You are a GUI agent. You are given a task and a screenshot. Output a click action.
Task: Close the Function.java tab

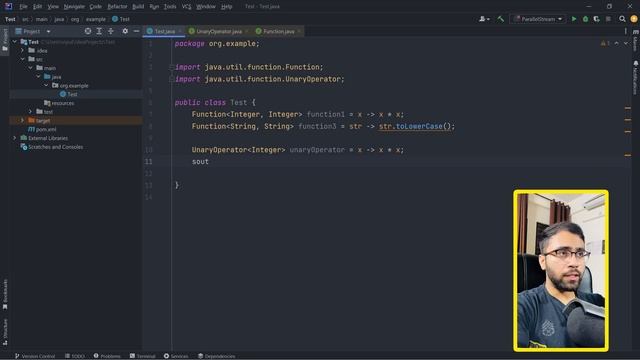299,31
